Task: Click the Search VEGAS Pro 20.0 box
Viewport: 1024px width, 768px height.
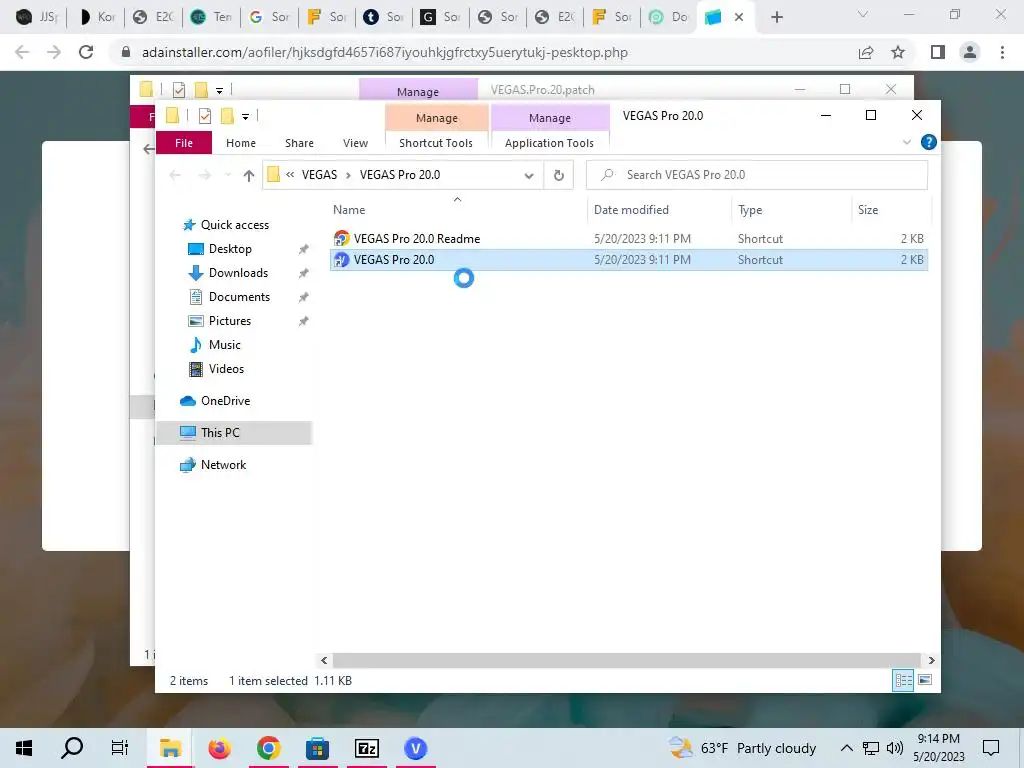Action: point(756,175)
